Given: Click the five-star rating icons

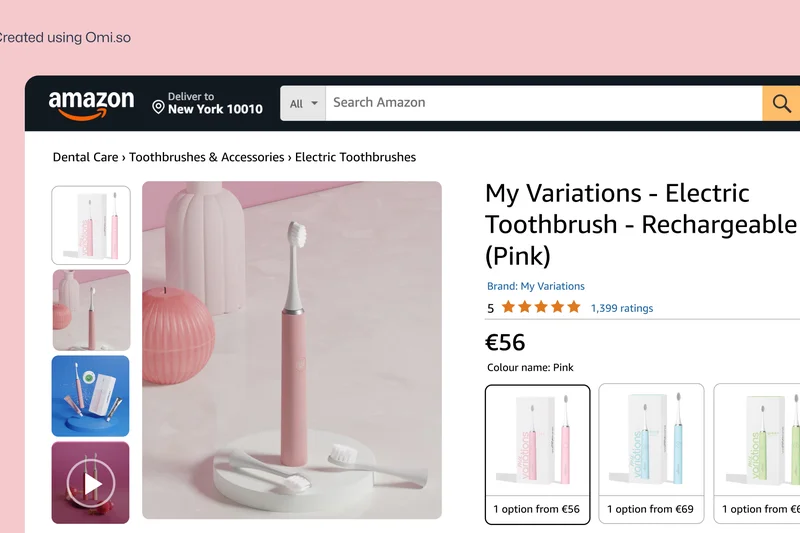Looking at the screenshot, I should click(x=540, y=308).
